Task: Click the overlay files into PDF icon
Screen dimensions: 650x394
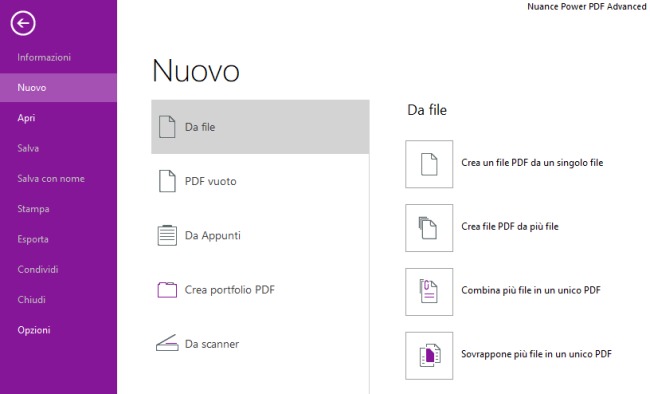Action: [429, 355]
